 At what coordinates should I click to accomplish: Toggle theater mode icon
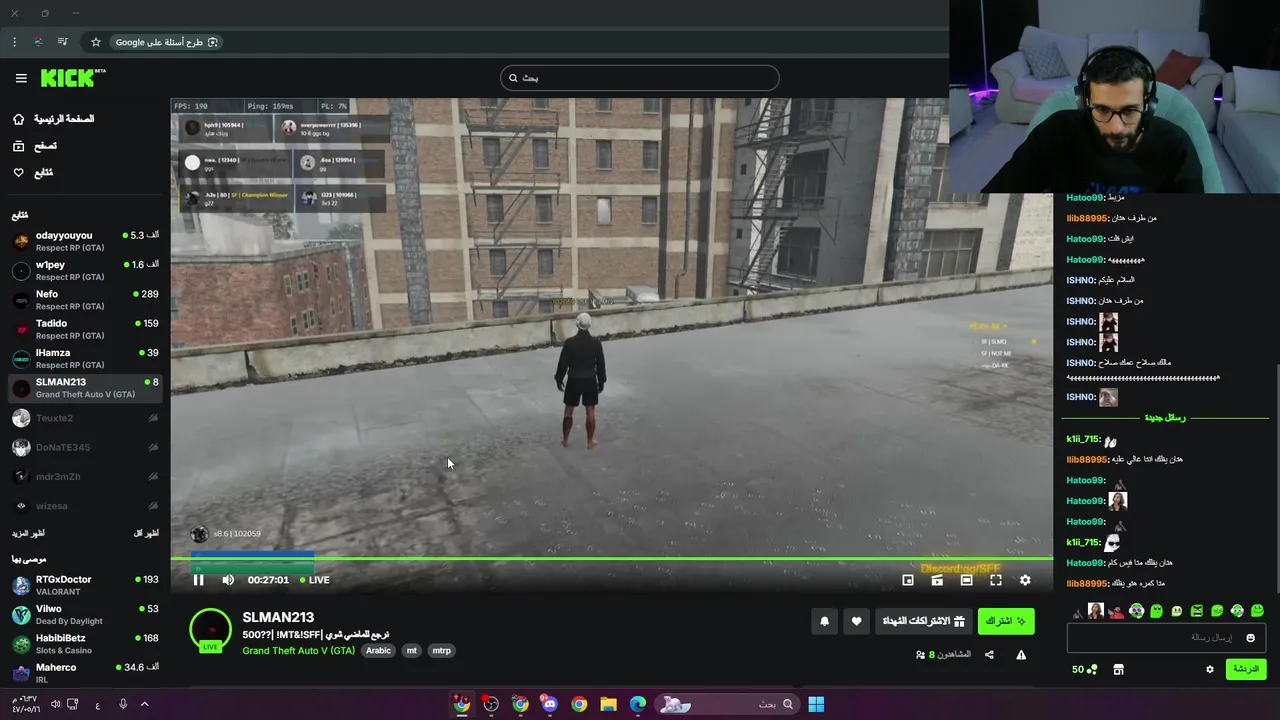pos(966,580)
